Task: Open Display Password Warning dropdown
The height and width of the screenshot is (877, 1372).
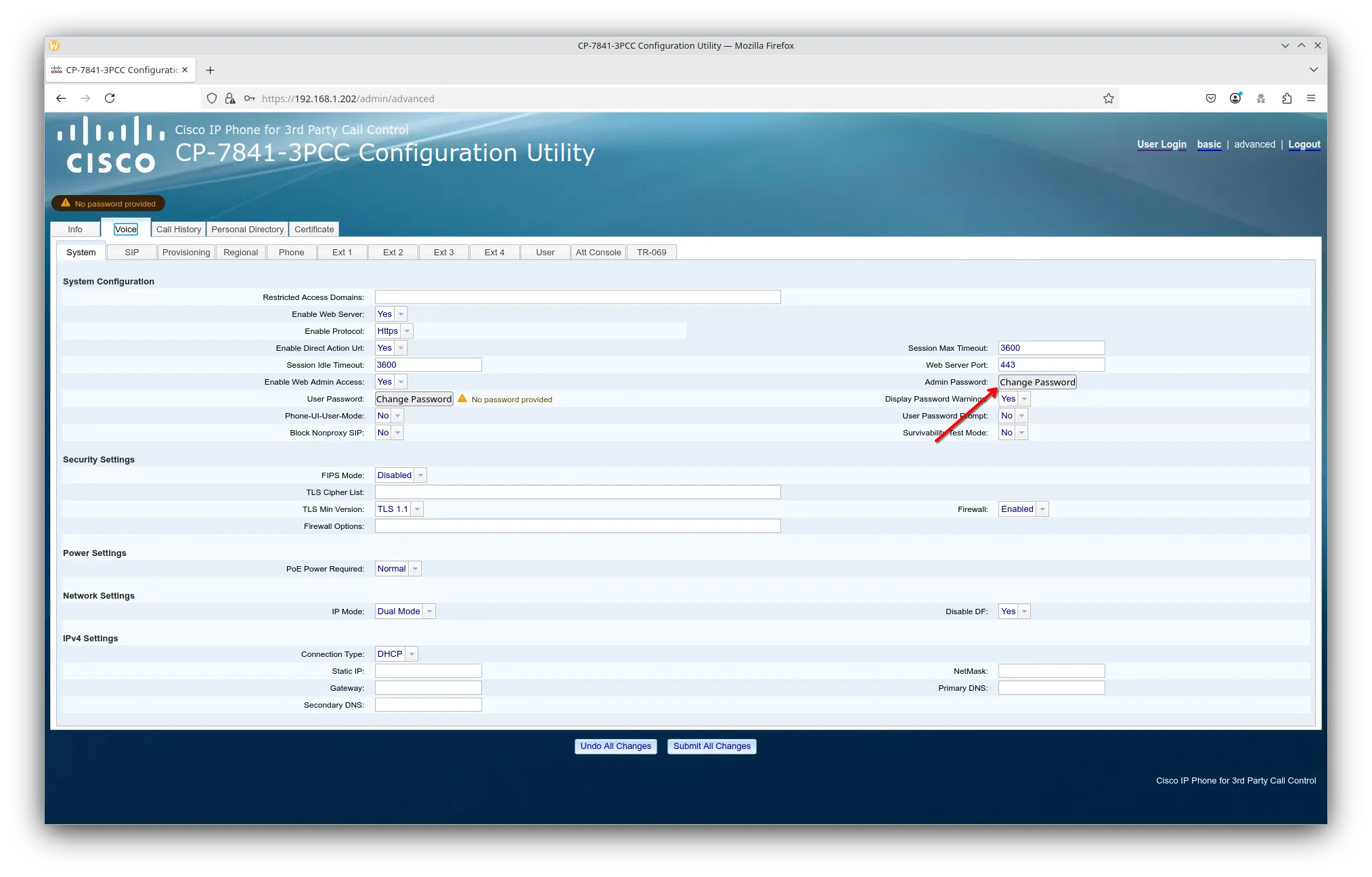Action: pos(1014,398)
